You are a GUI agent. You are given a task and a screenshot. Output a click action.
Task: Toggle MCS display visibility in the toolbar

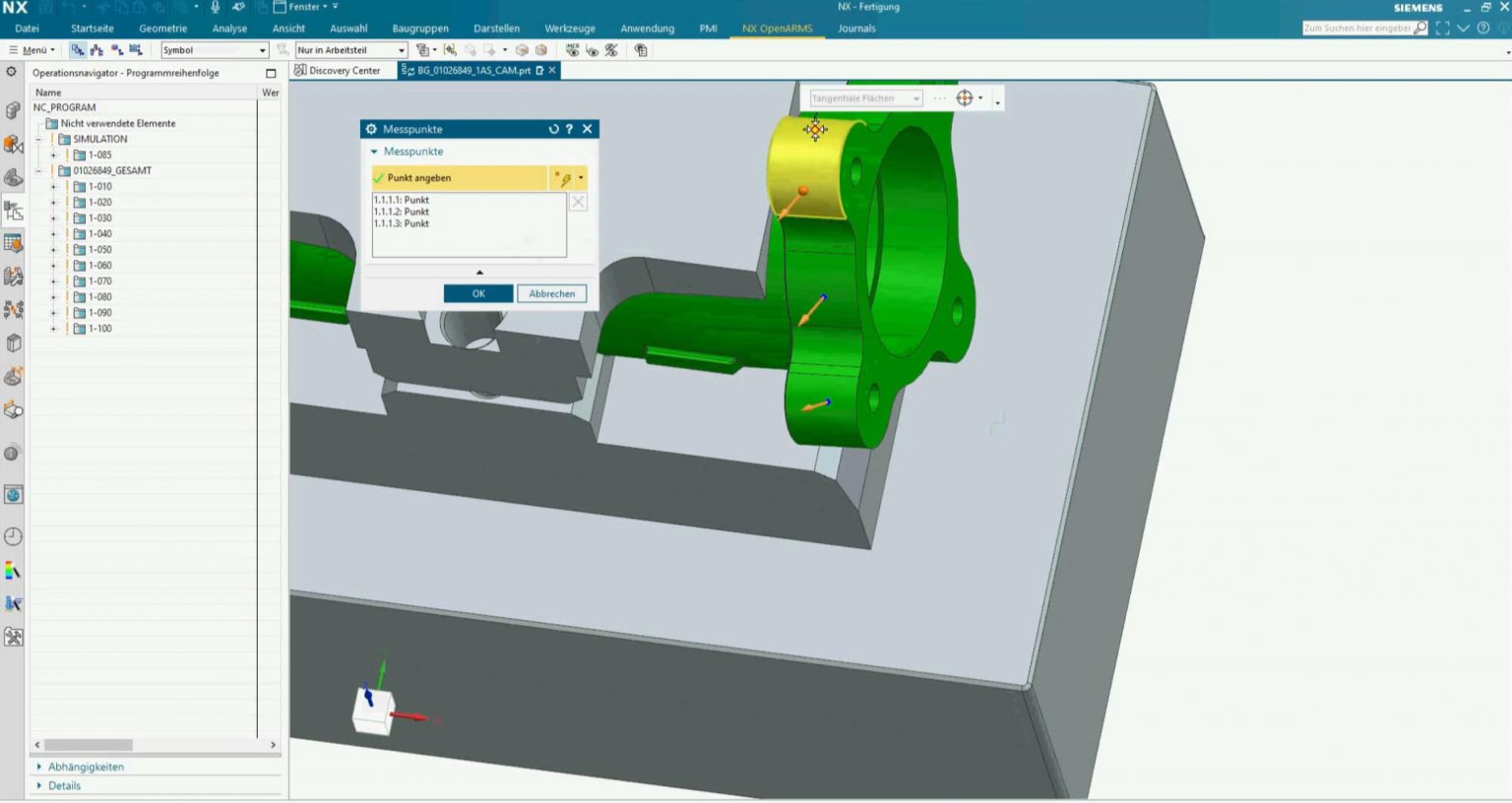[572, 50]
